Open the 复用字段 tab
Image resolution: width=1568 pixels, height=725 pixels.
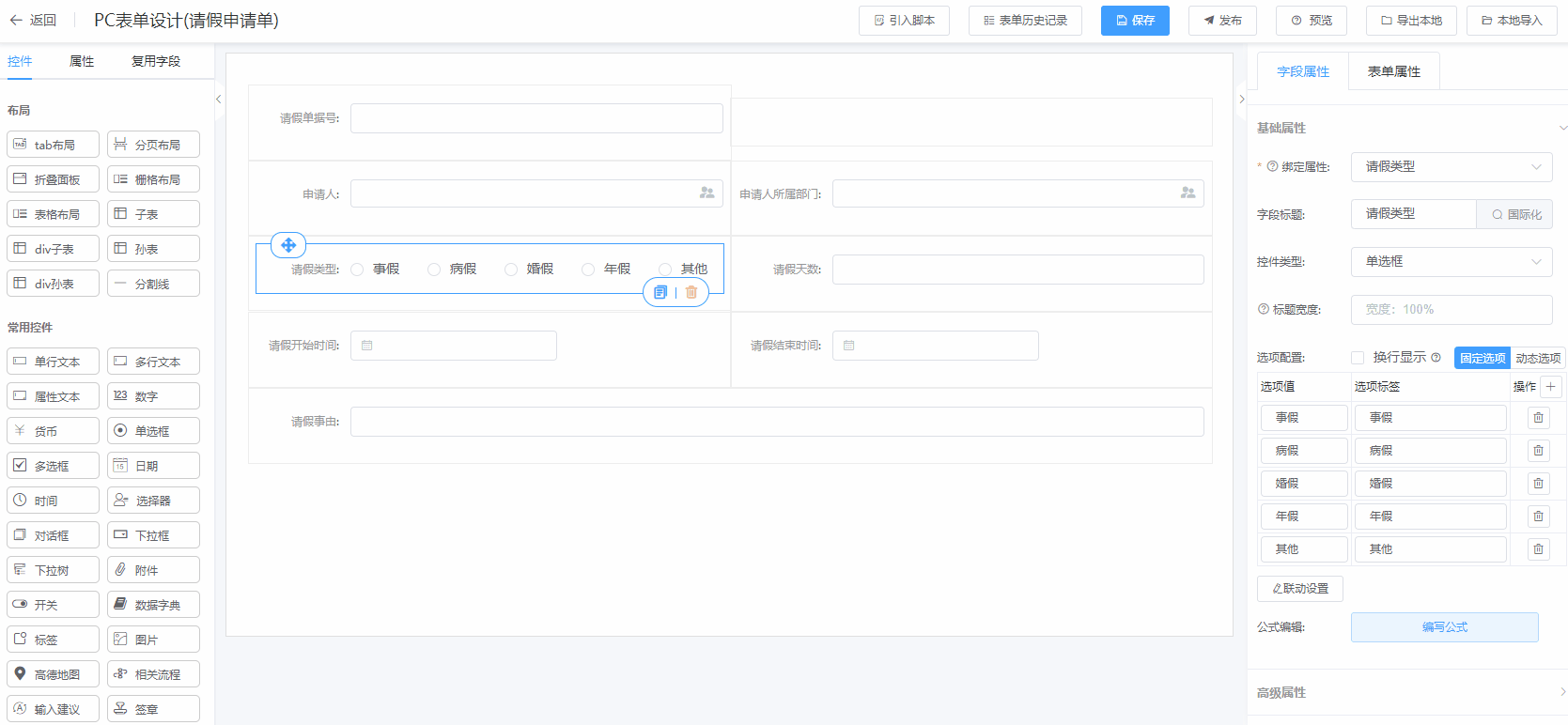pyautogui.click(x=156, y=61)
